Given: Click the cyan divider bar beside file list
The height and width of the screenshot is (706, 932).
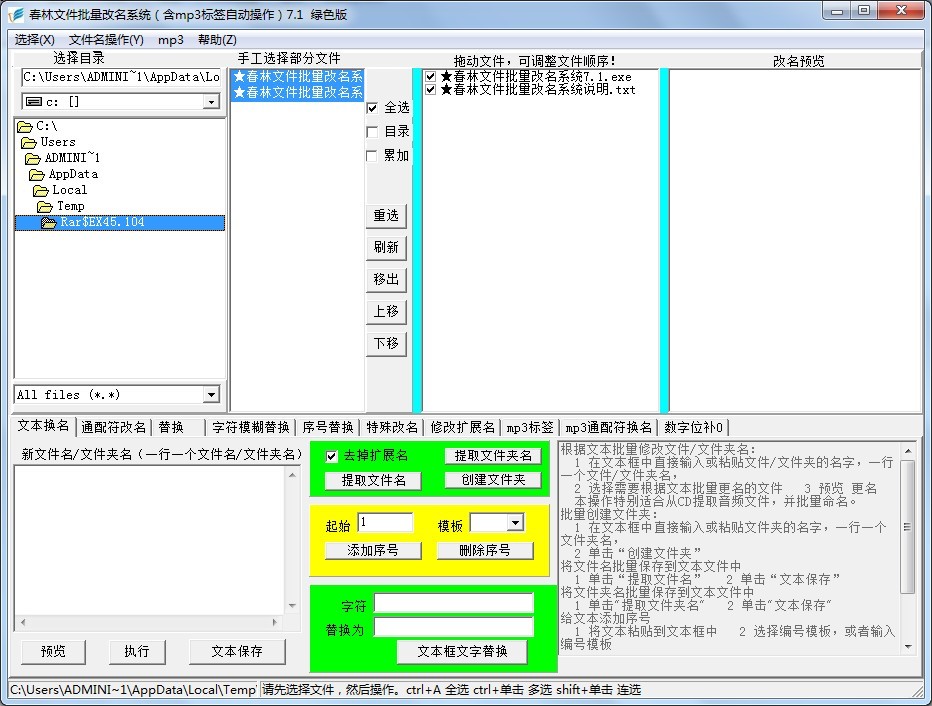Looking at the screenshot, I should pos(417,240).
